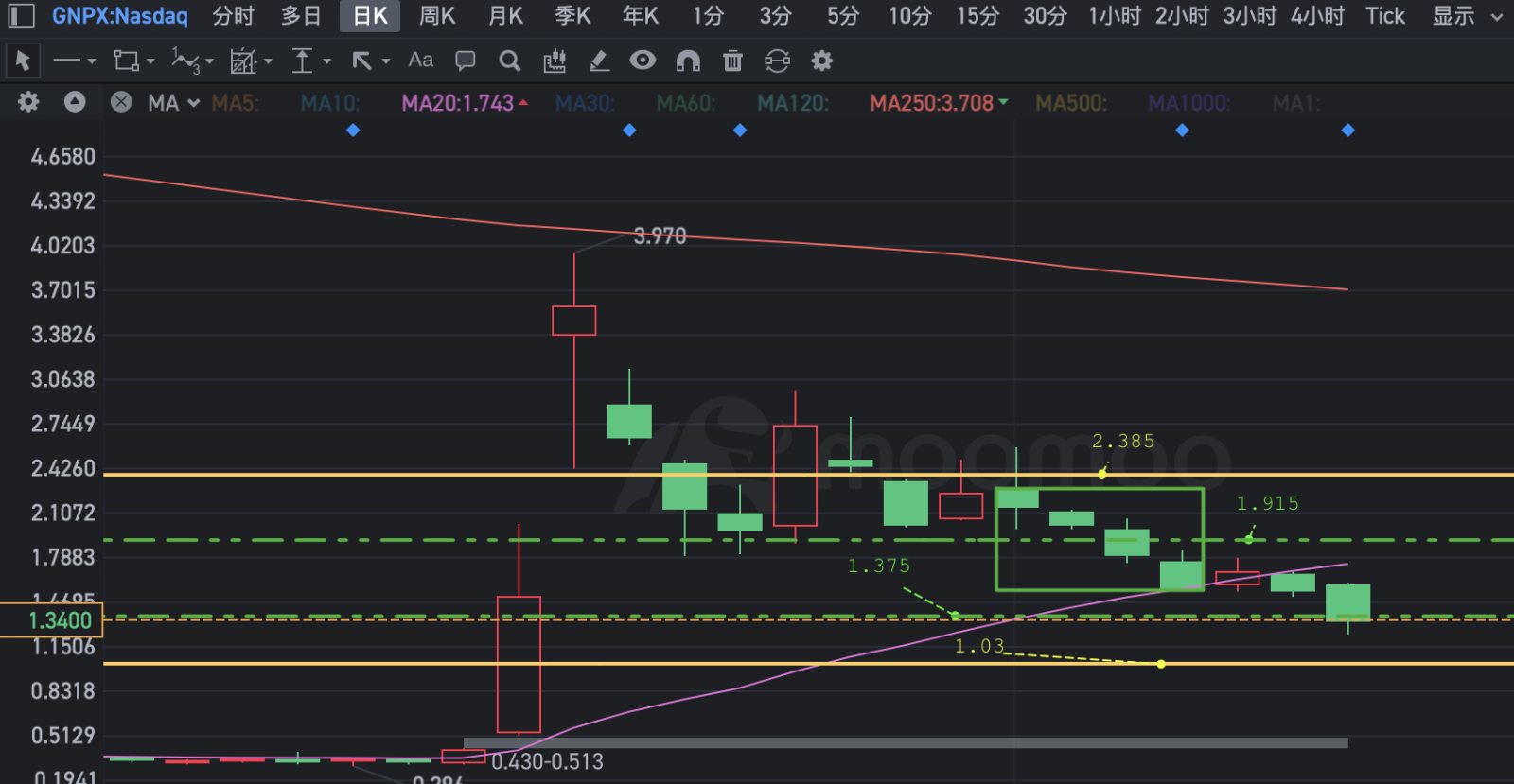
Task: Remove the MA indicator with X icon
Action: [121, 102]
